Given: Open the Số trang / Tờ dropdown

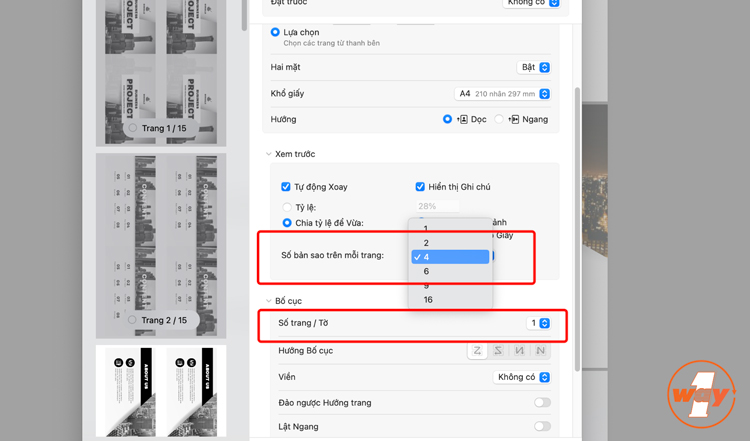Looking at the screenshot, I should pyautogui.click(x=539, y=323).
